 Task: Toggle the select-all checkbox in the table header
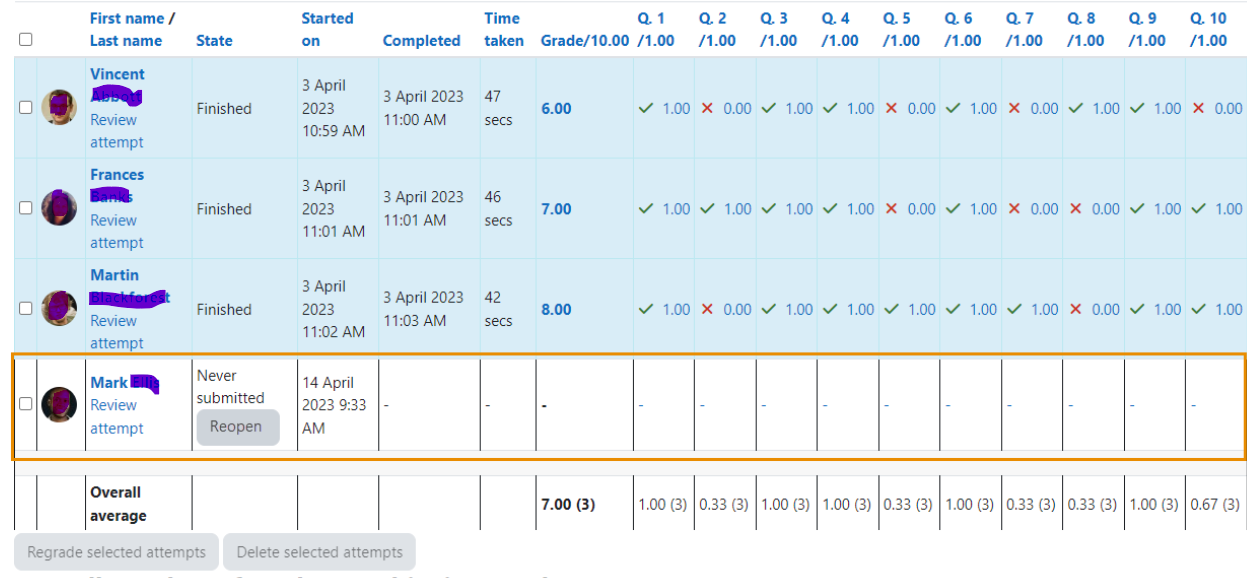[x=26, y=40]
